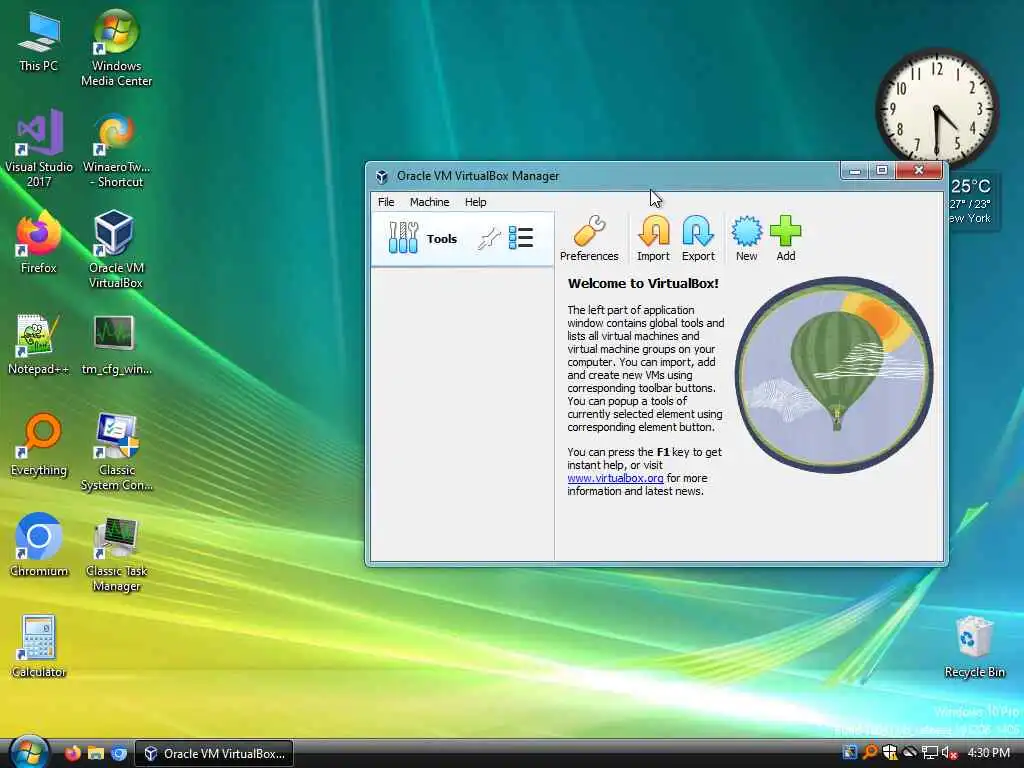Select the tm_cfg_win desktop icon

[116, 344]
